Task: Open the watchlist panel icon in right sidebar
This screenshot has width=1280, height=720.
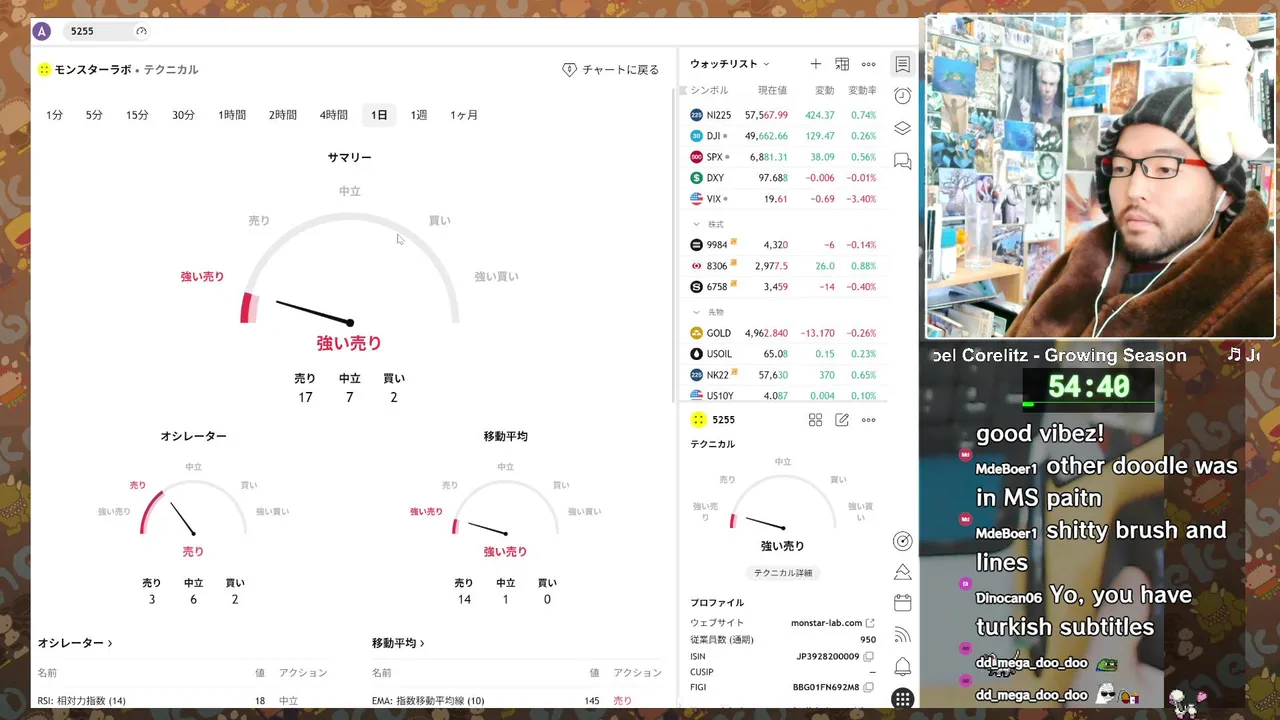Action: tap(902, 64)
